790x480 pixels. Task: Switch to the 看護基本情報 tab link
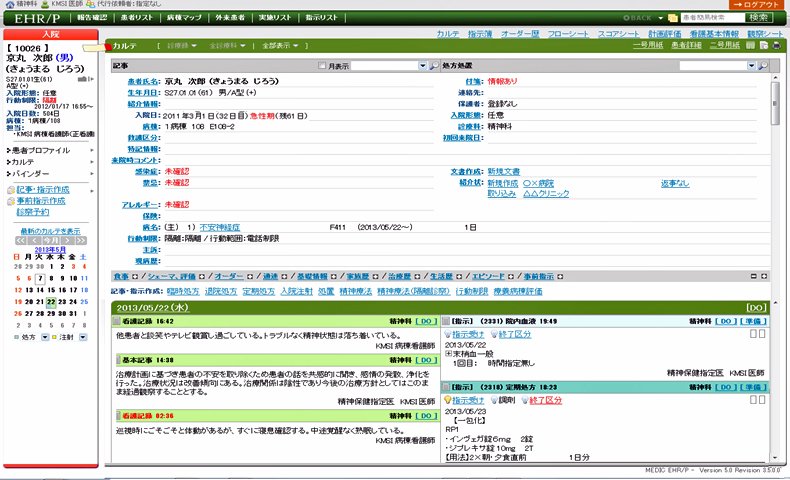coord(714,34)
